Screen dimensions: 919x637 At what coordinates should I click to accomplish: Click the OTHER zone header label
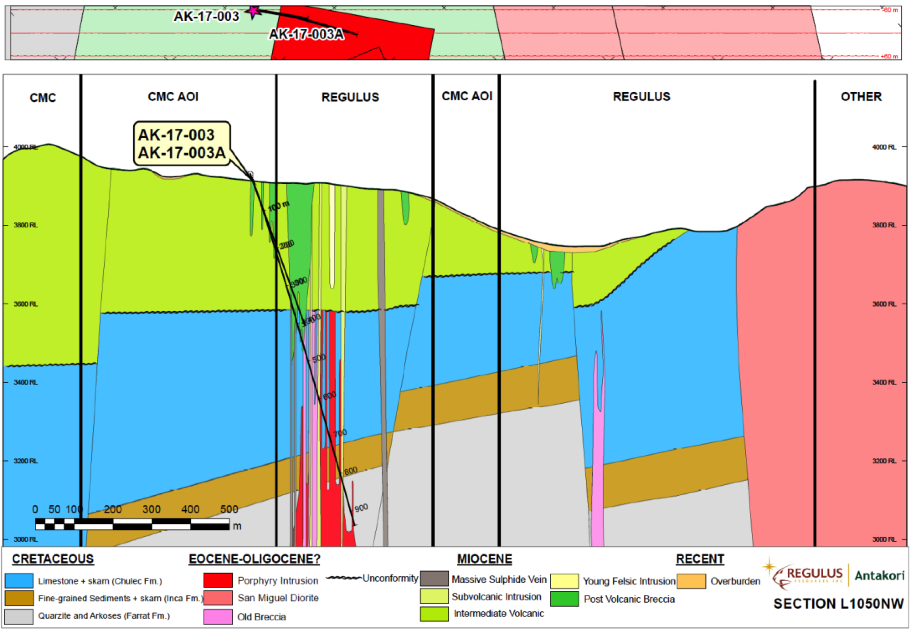(860, 97)
